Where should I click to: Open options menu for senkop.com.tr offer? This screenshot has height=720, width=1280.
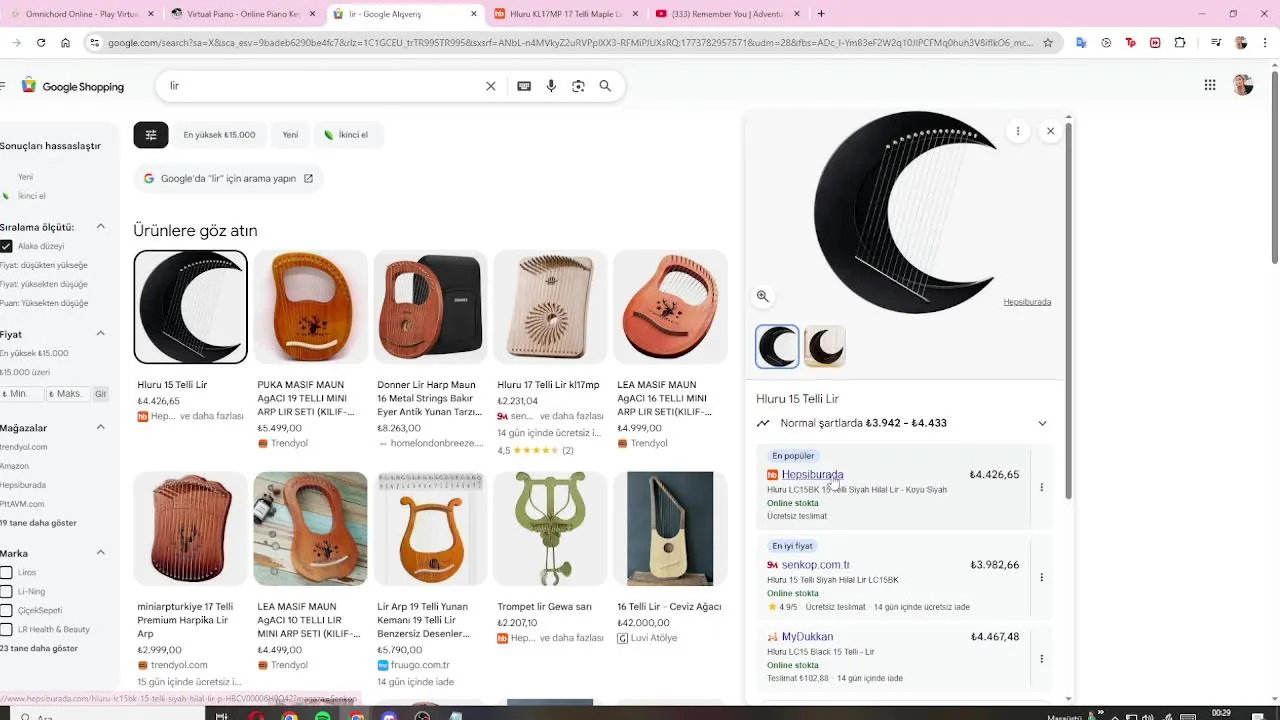pos(1041,578)
